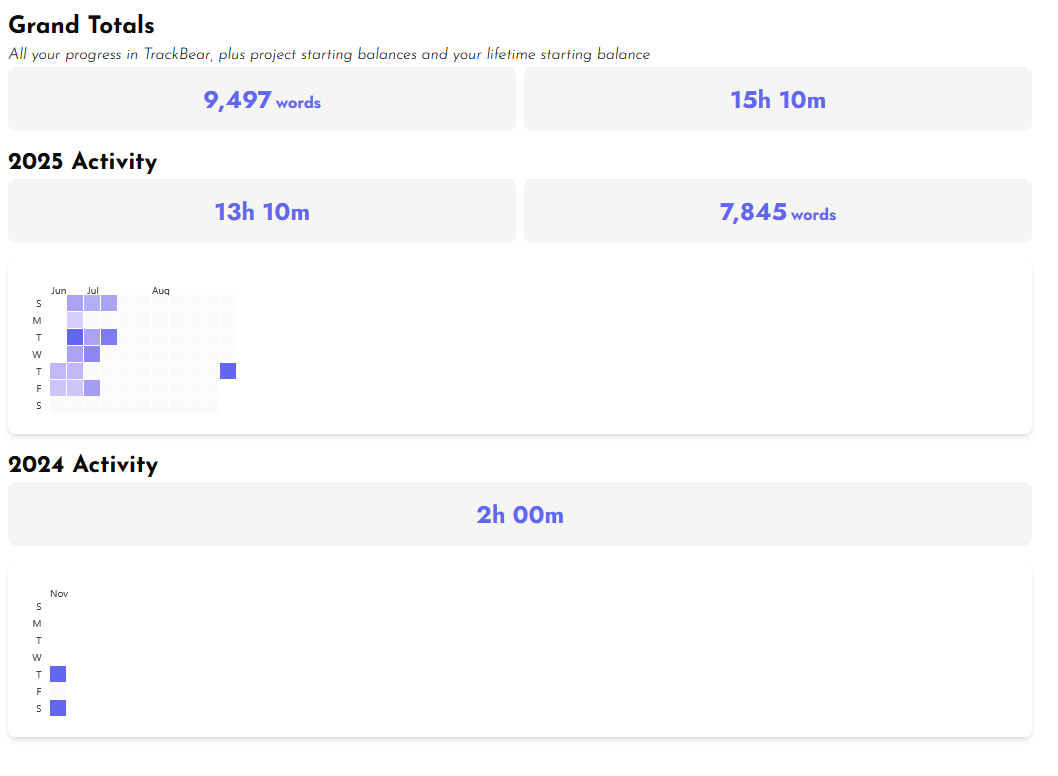Select the shaded Saturday cell in 2024 November heatmap

click(x=58, y=708)
